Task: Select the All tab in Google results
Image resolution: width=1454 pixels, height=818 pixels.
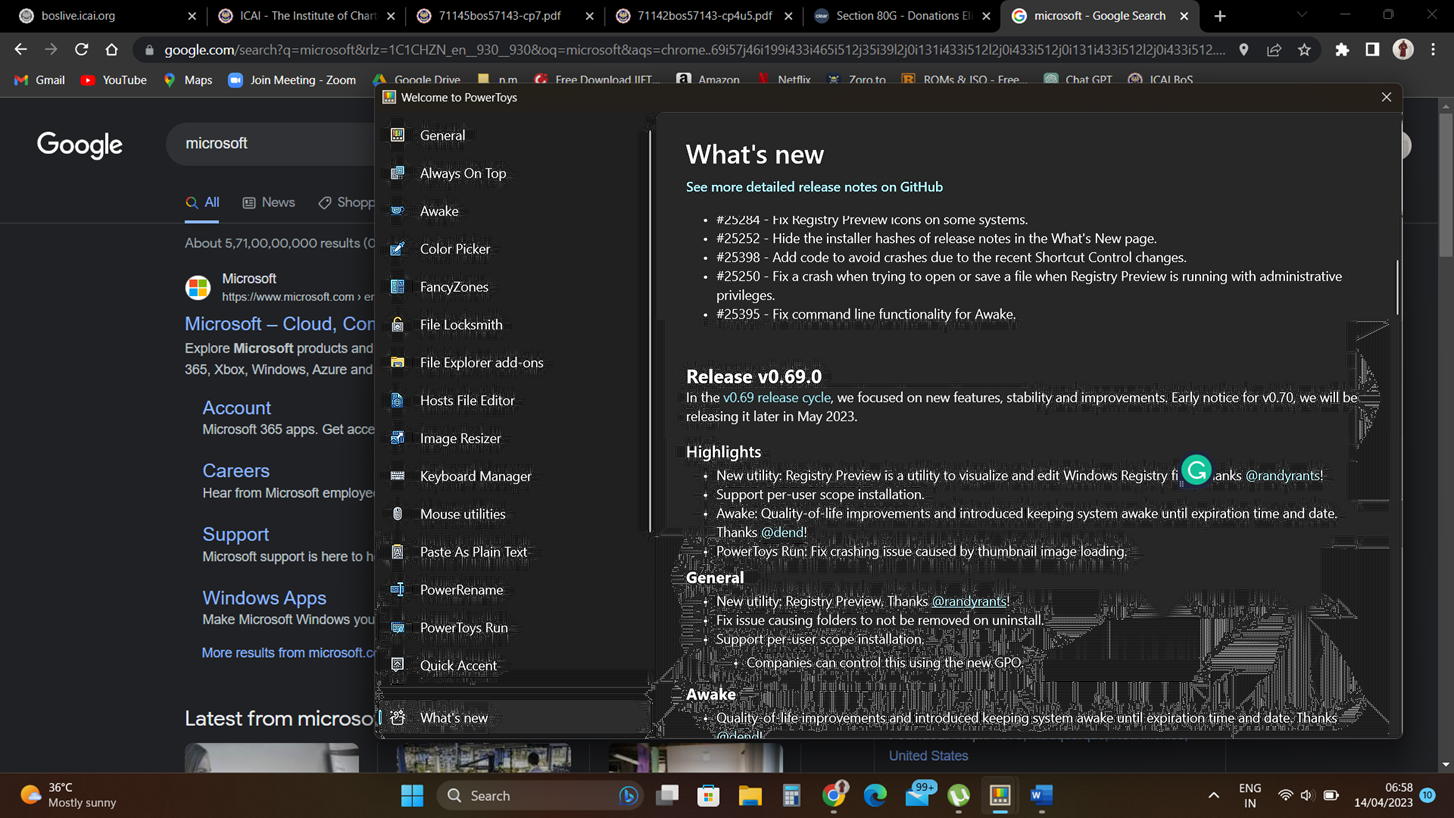Action: pyautogui.click(x=202, y=202)
